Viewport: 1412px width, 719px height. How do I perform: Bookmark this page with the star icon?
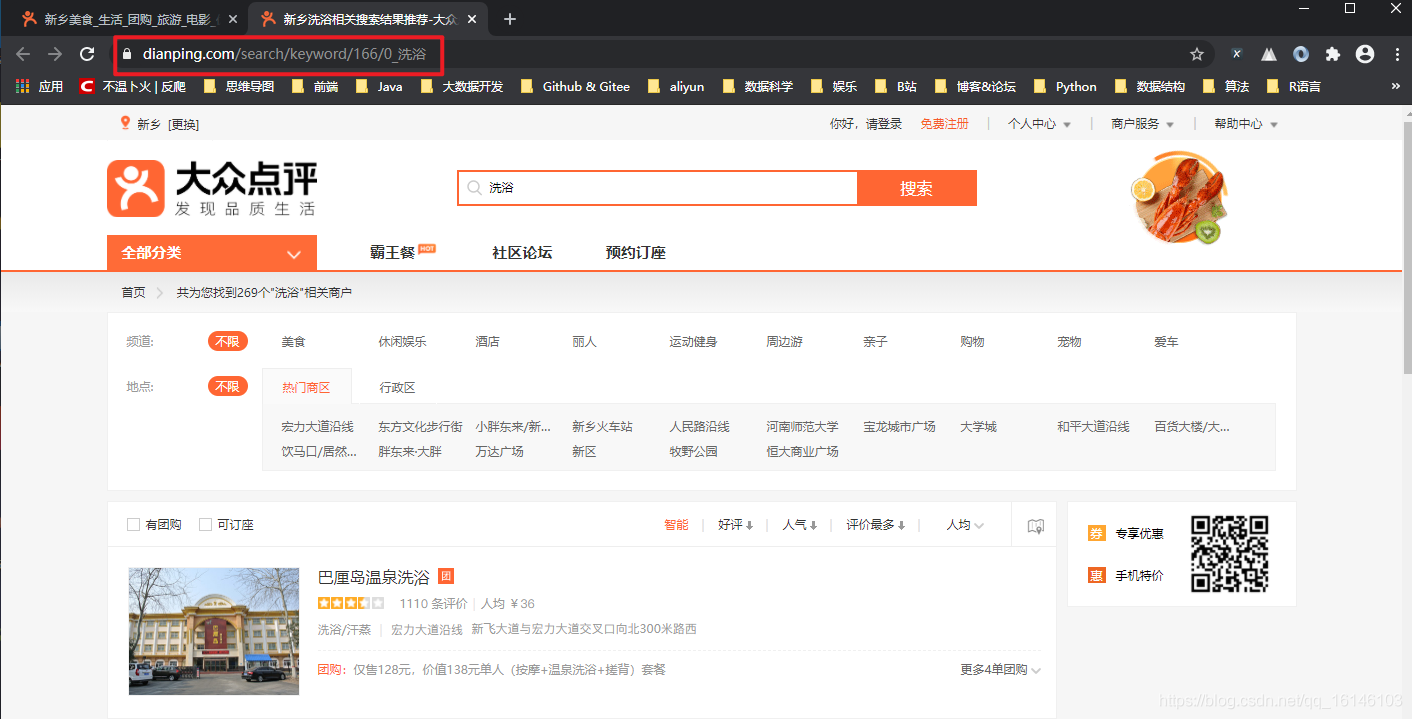[1197, 54]
